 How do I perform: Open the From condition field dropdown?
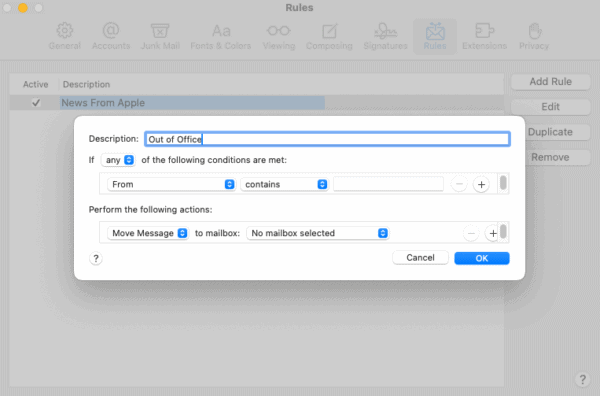[x=171, y=184]
